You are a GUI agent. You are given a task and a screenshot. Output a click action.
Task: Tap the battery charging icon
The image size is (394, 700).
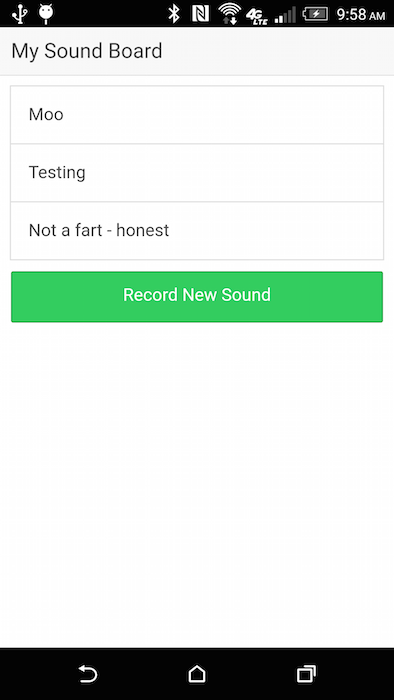click(x=315, y=14)
